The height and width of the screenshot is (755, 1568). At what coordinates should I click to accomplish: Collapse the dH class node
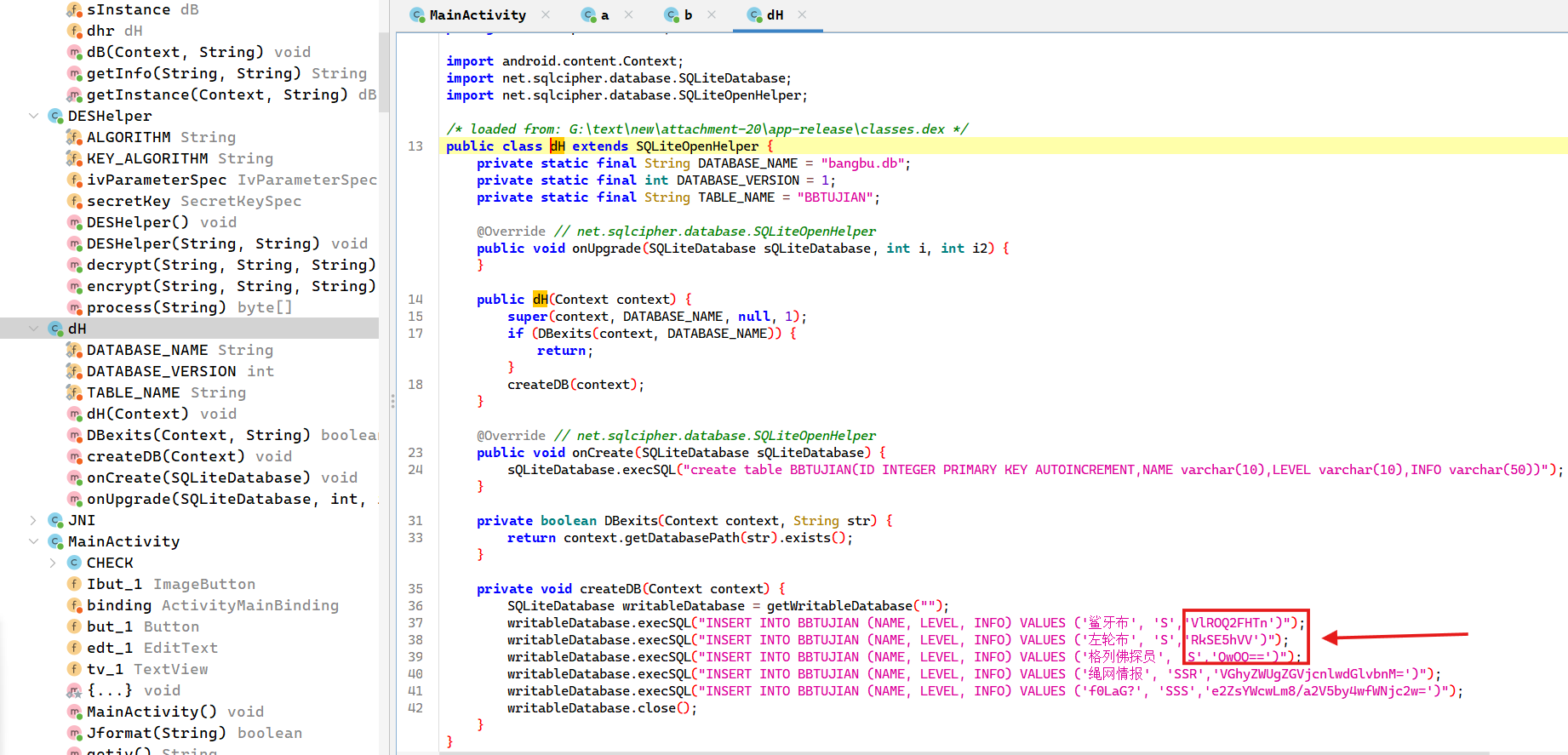[33, 329]
